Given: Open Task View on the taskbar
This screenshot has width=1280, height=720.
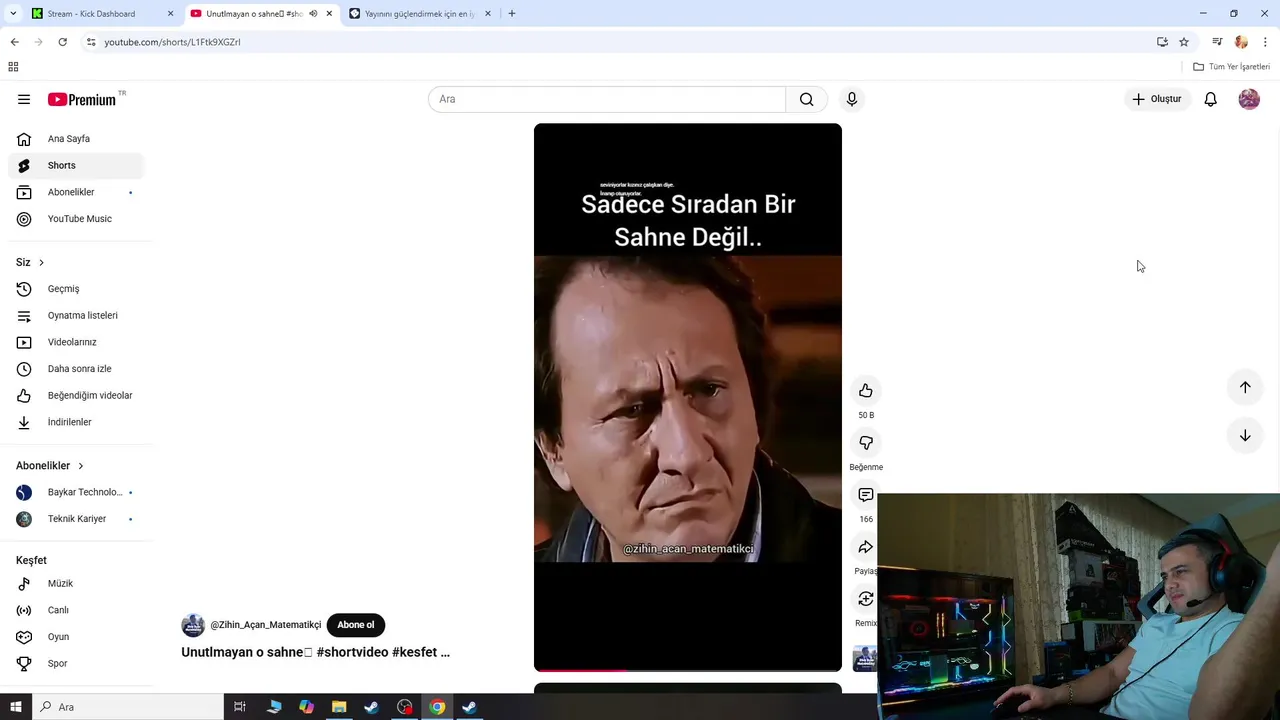Looking at the screenshot, I should click(x=240, y=707).
